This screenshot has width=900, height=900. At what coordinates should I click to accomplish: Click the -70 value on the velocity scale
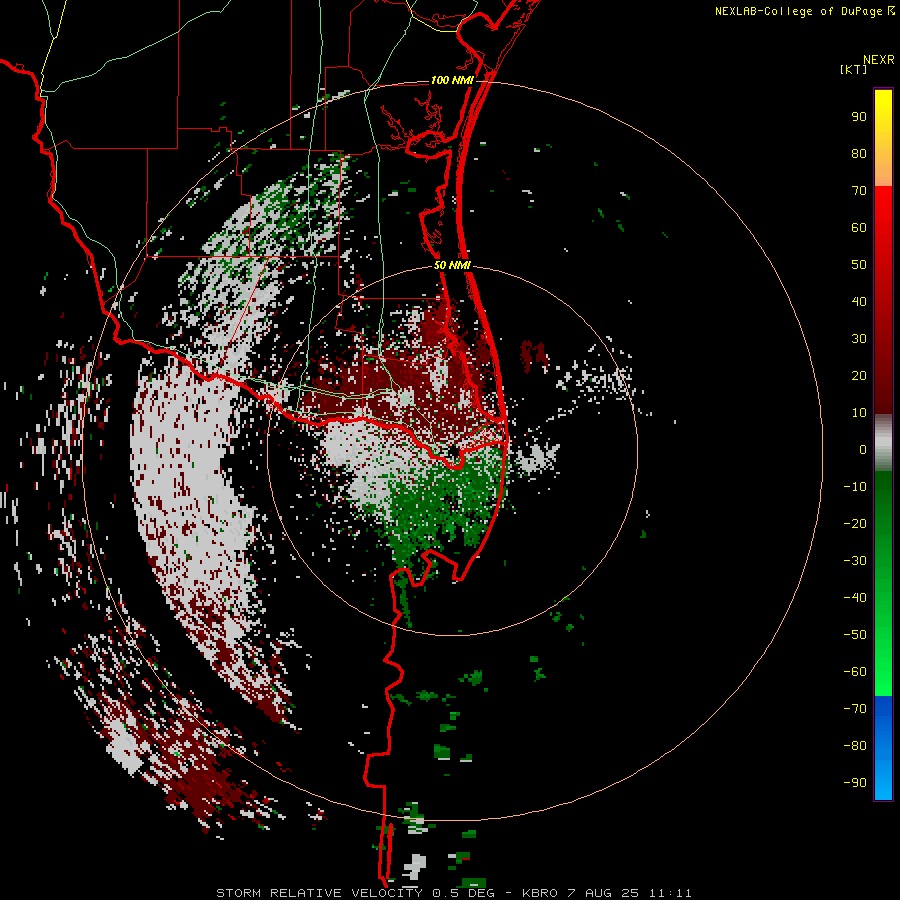[x=855, y=709]
